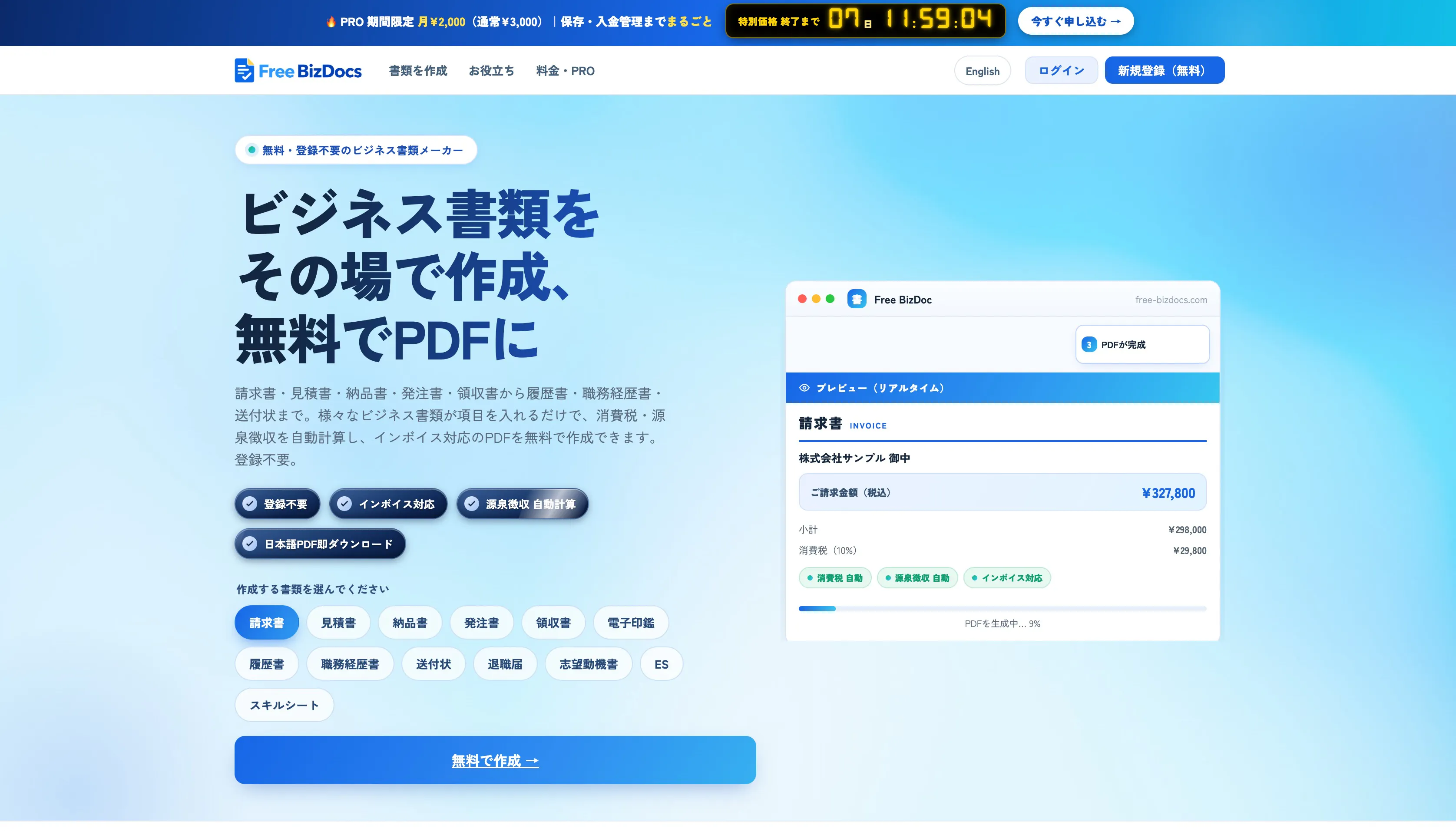This screenshot has height=831, width=1456.
Task: Select the 納品書 document type
Action: pyautogui.click(x=410, y=623)
